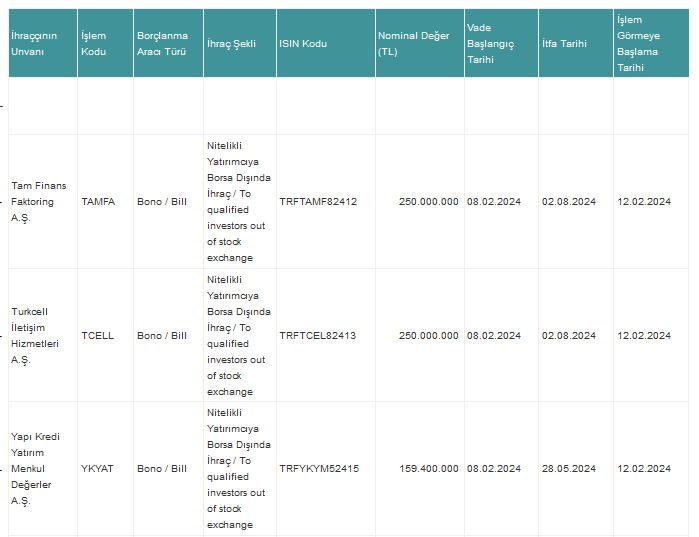Select ISIN code TRFTCEL82413
The height and width of the screenshot is (537, 699).
click(318, 336)
